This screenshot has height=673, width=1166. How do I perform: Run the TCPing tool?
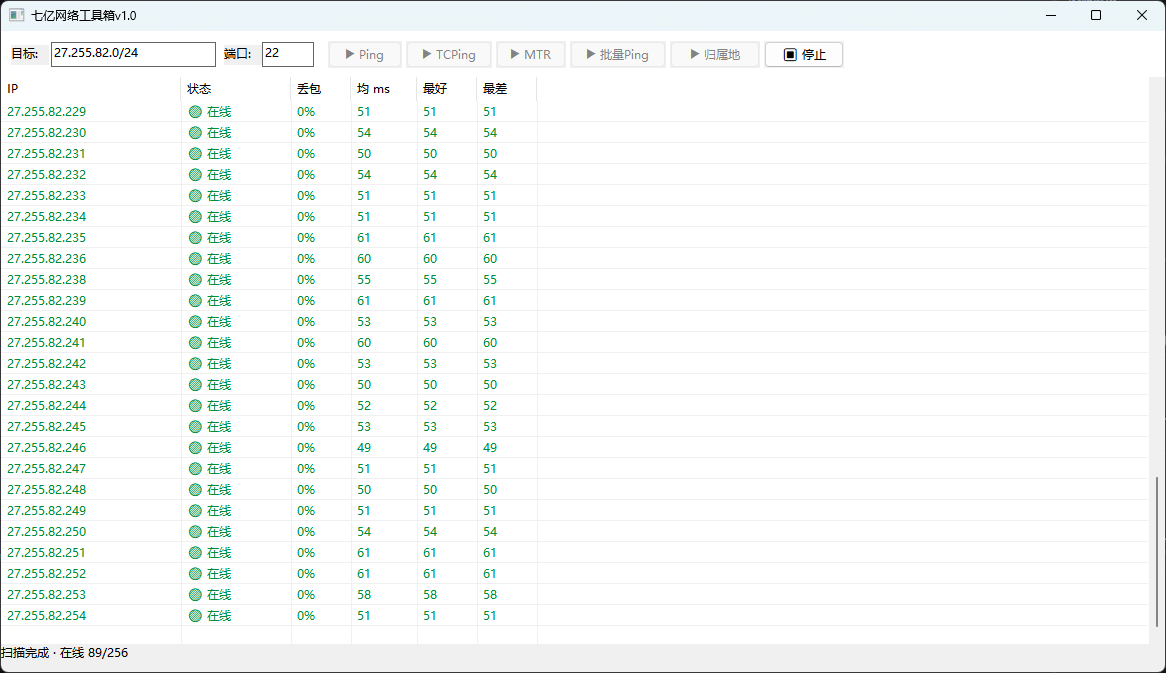(448, 54)
